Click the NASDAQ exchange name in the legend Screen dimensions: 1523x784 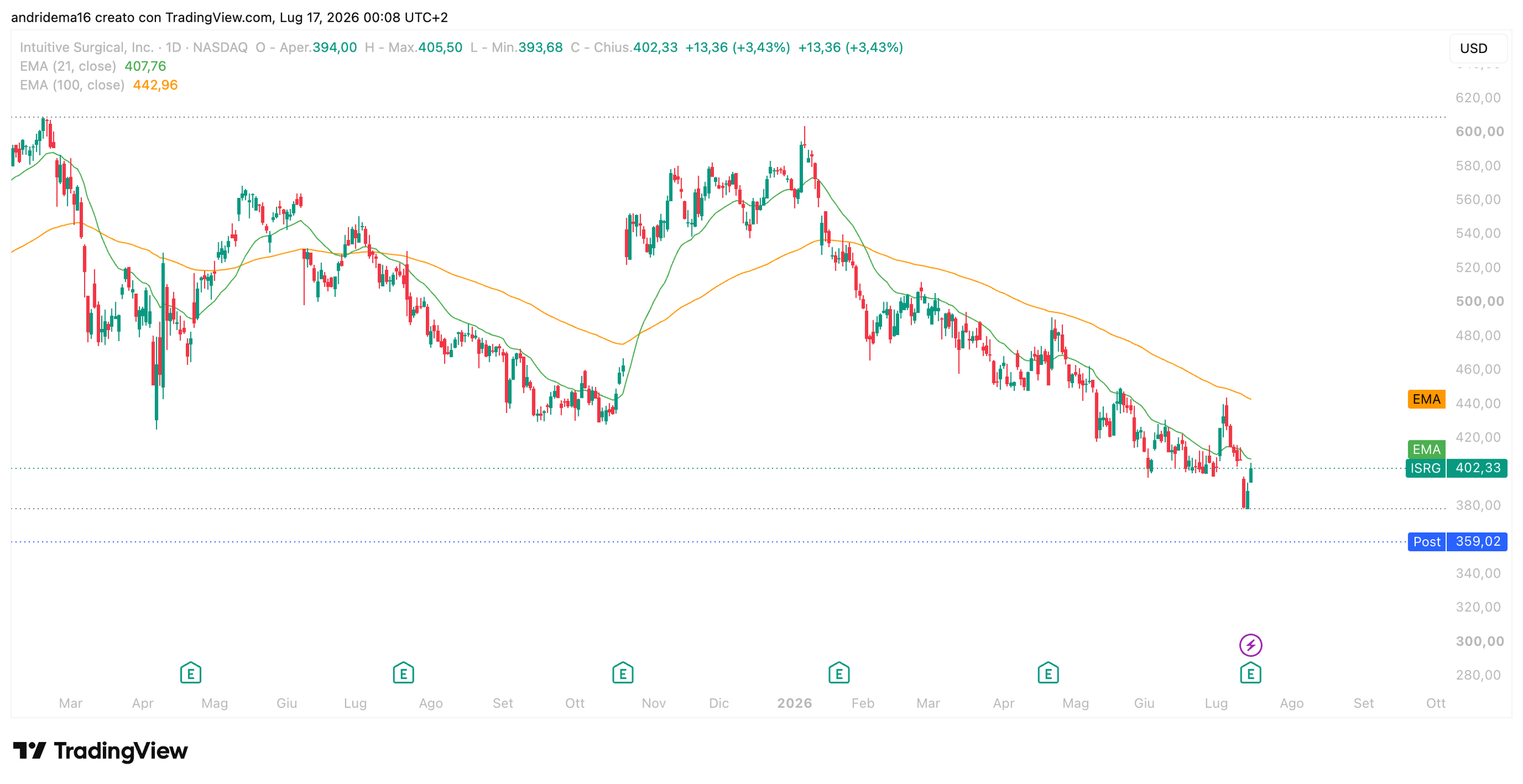coord(220,48)
